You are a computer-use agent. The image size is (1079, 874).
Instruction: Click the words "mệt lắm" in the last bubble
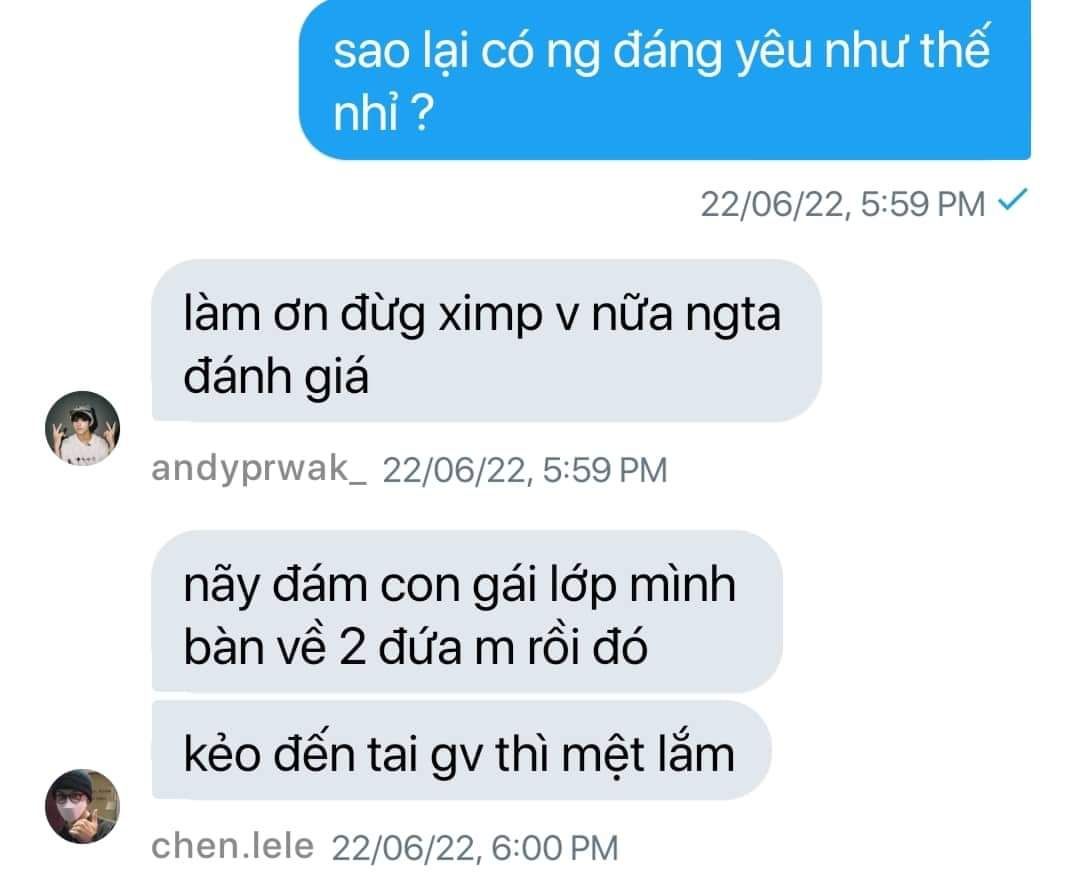click(648, 754)
